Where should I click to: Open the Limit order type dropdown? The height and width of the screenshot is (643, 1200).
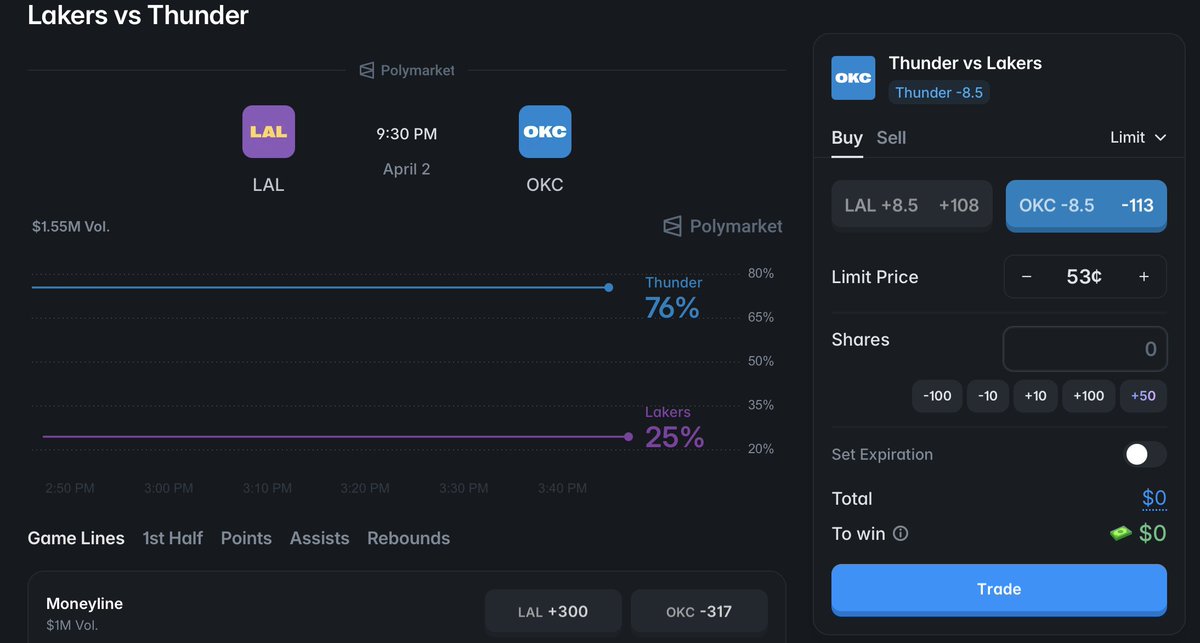click(1138, 137)
